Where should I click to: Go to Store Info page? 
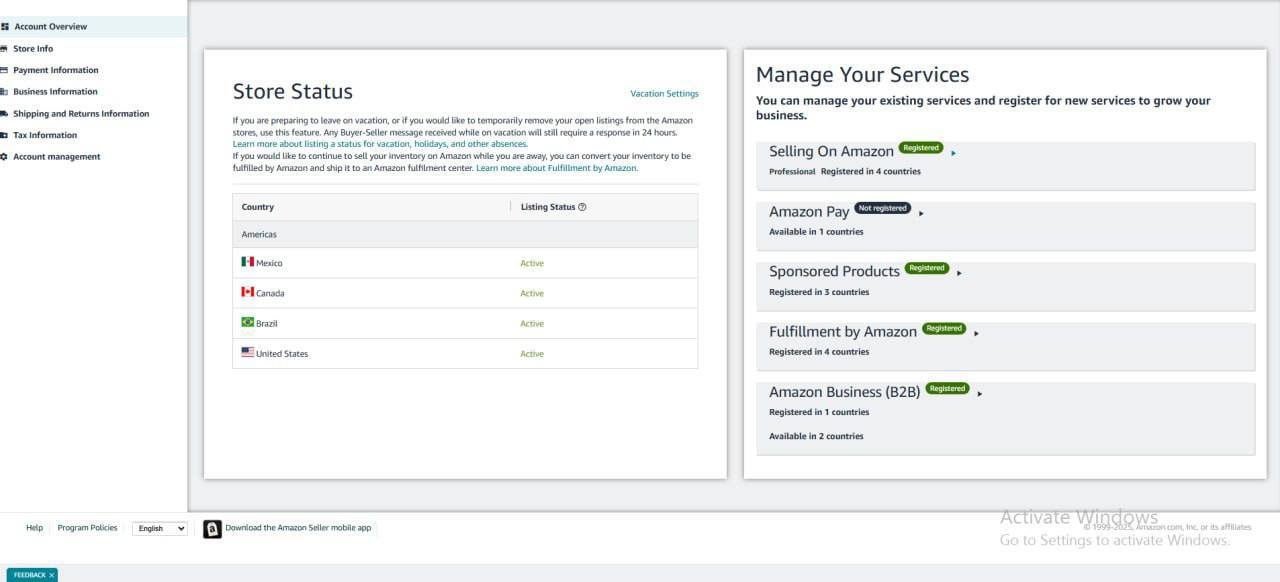[x=33, y=48]
